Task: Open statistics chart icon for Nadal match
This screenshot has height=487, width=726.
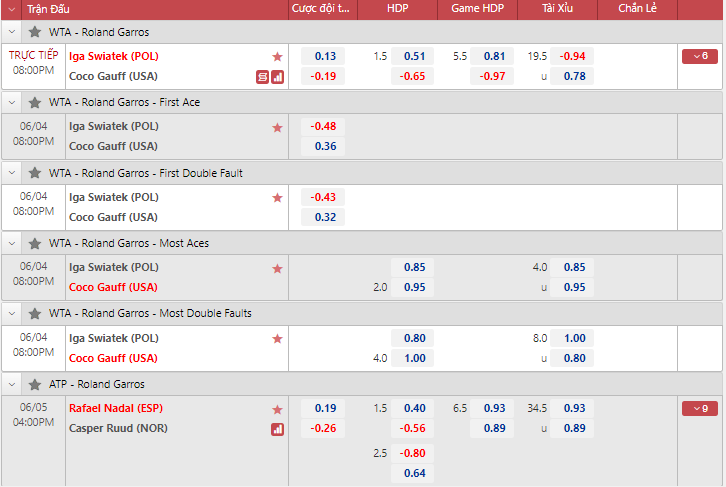Action: tap(277, 429)
